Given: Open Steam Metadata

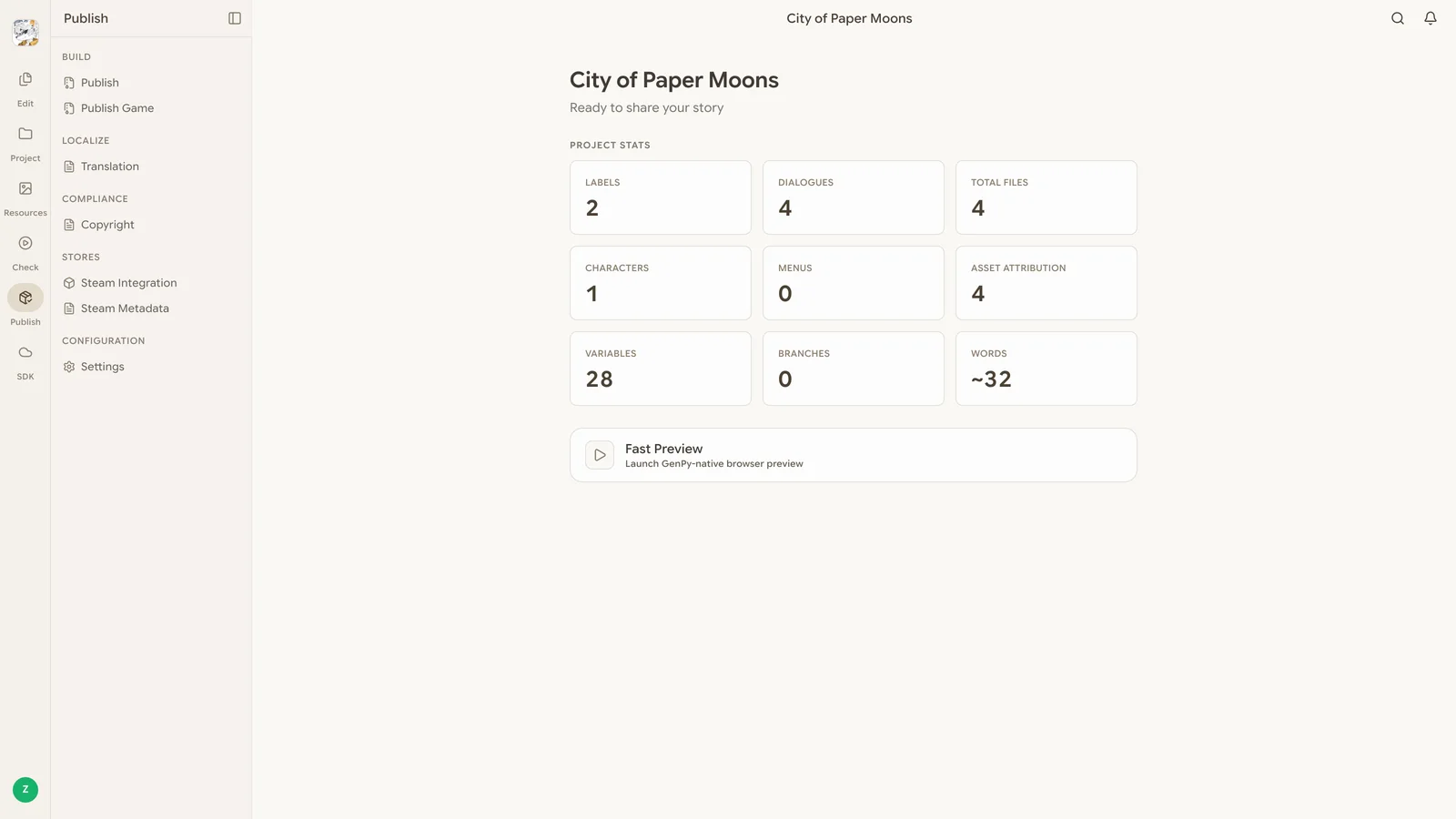Looking at the screenshot, I should coord(151,308).
